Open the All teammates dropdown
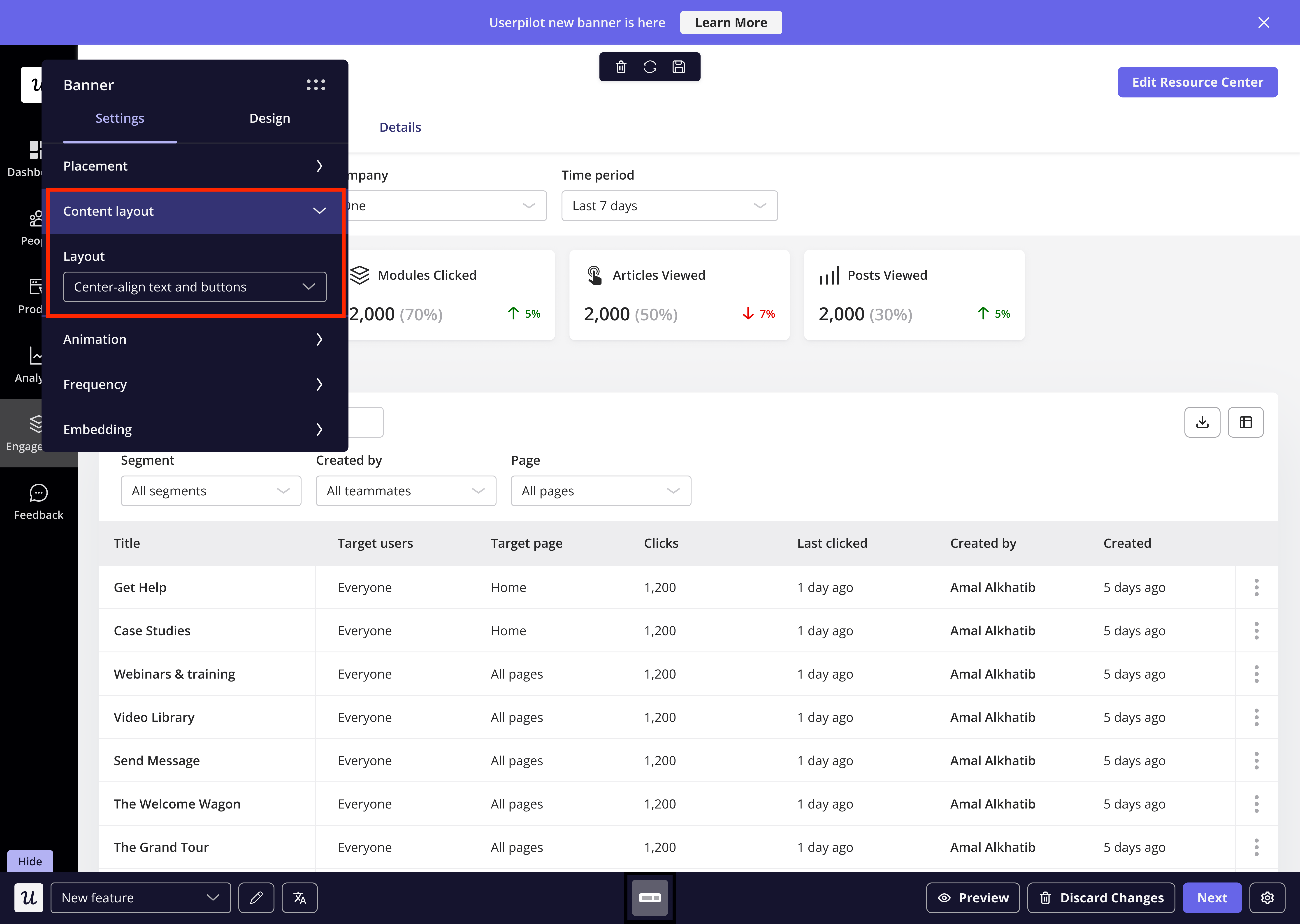 click(x=406, y=491)
